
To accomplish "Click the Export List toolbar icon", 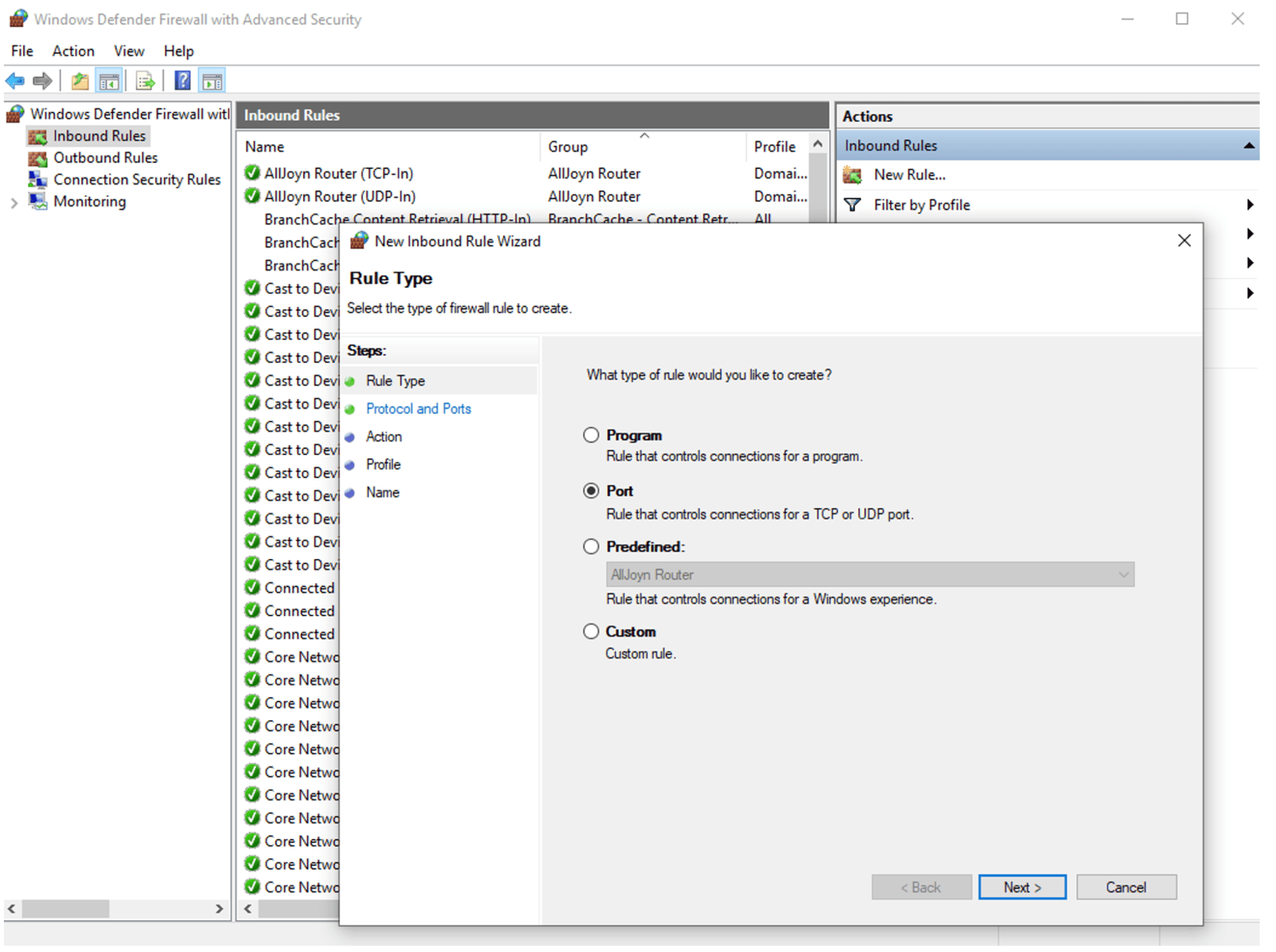I will (145, 81).
